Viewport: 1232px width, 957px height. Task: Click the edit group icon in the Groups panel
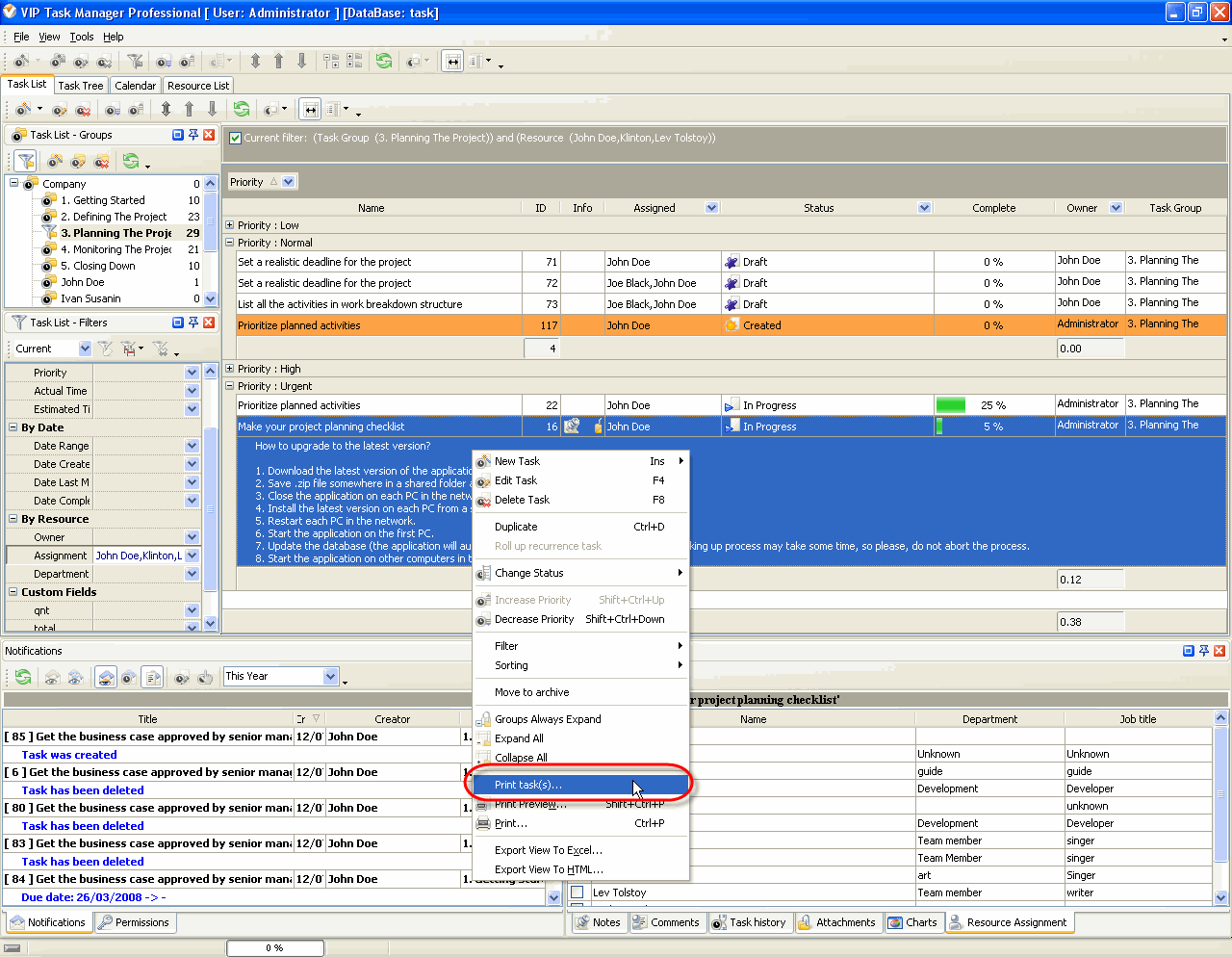78,161
